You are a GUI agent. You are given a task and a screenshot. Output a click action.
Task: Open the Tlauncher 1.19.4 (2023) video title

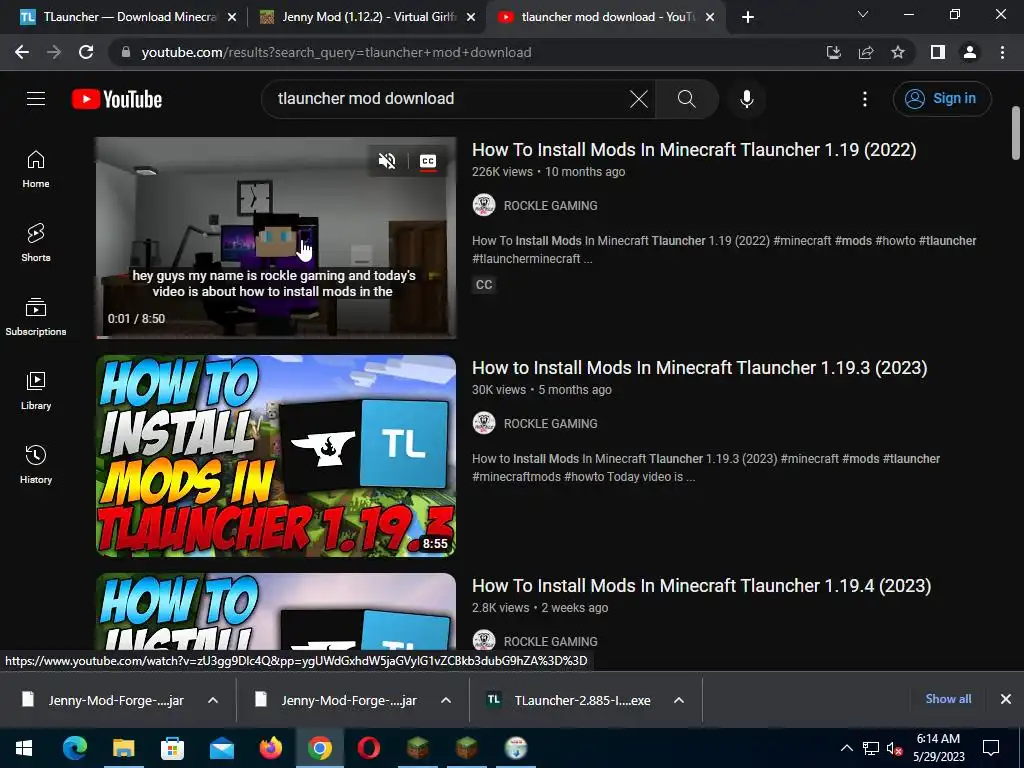[701, 586]
